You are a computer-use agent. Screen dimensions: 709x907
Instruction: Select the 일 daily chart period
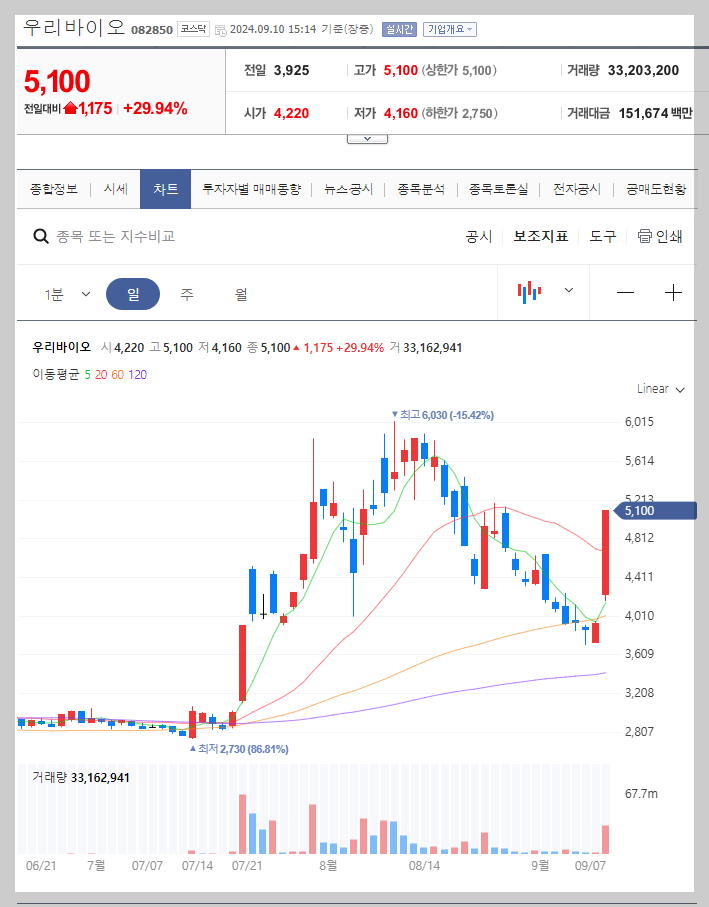pyautogui.click(x=133, y=292)
